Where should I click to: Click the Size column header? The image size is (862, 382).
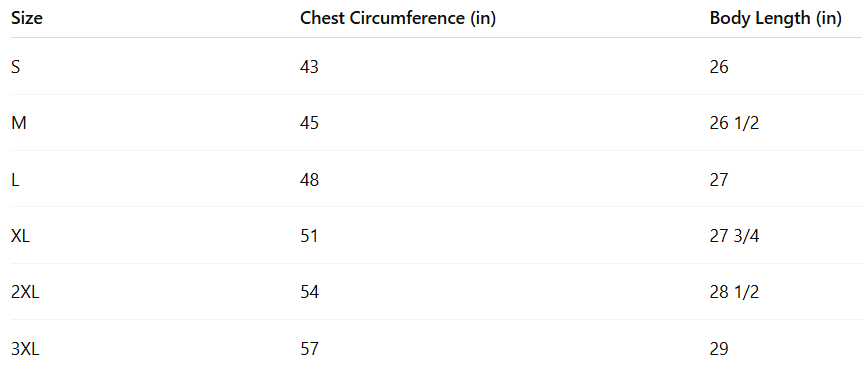click(27, 18)
